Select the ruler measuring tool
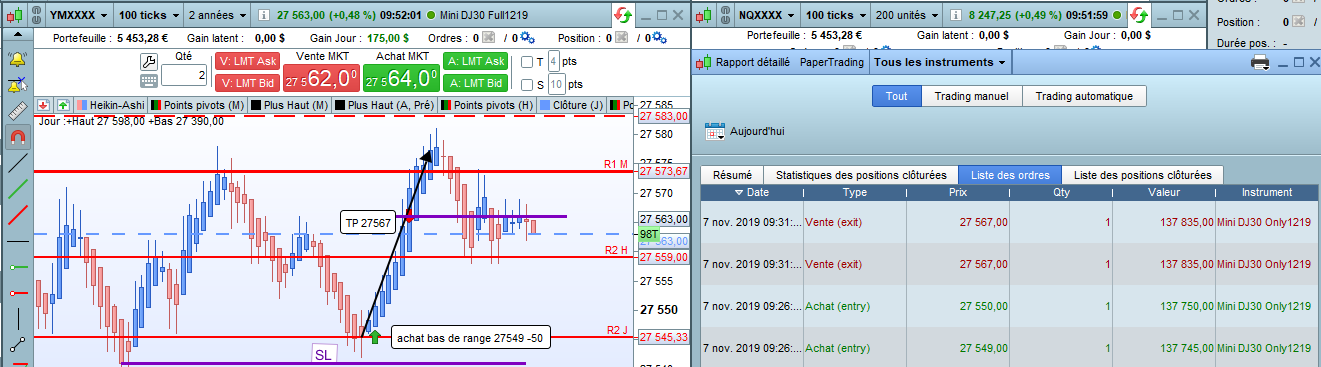The height and width of the screenshot is (367, 1321). (17, 110)
